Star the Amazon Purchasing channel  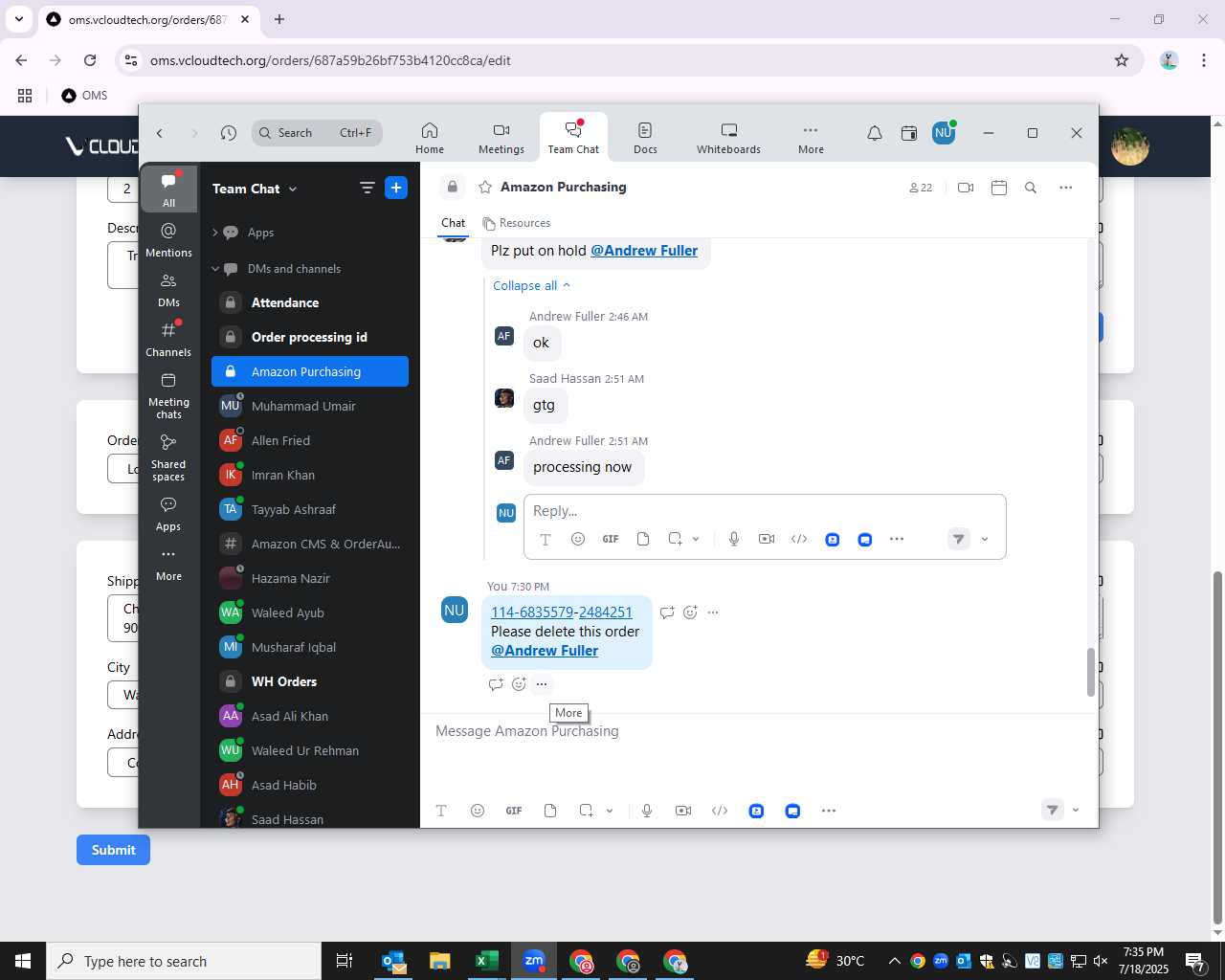tap(485, 187)
